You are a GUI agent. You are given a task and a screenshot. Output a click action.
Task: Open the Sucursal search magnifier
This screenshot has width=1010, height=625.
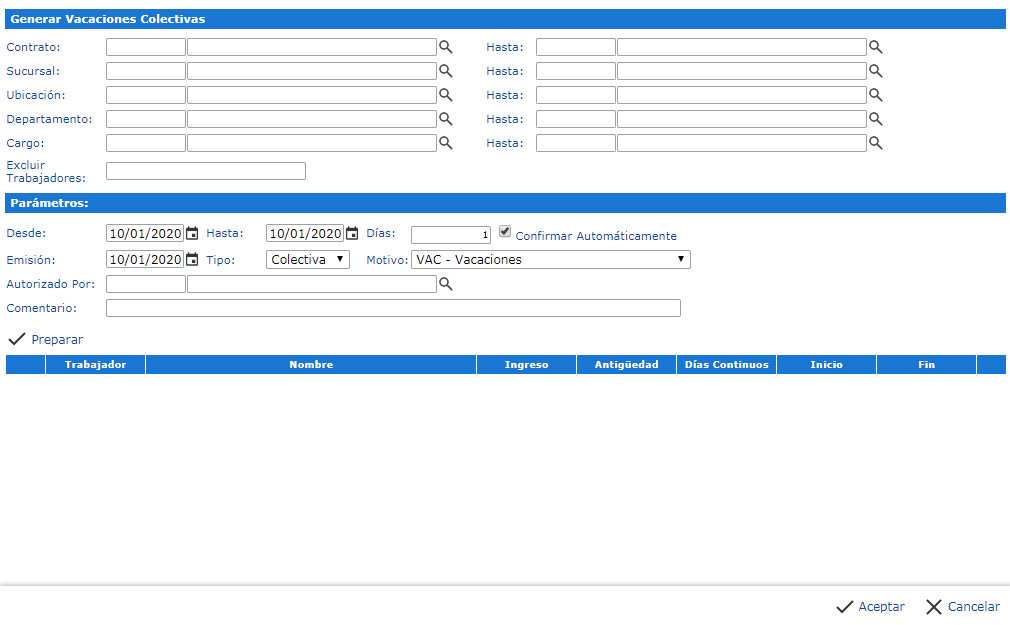tap(446, 71)
